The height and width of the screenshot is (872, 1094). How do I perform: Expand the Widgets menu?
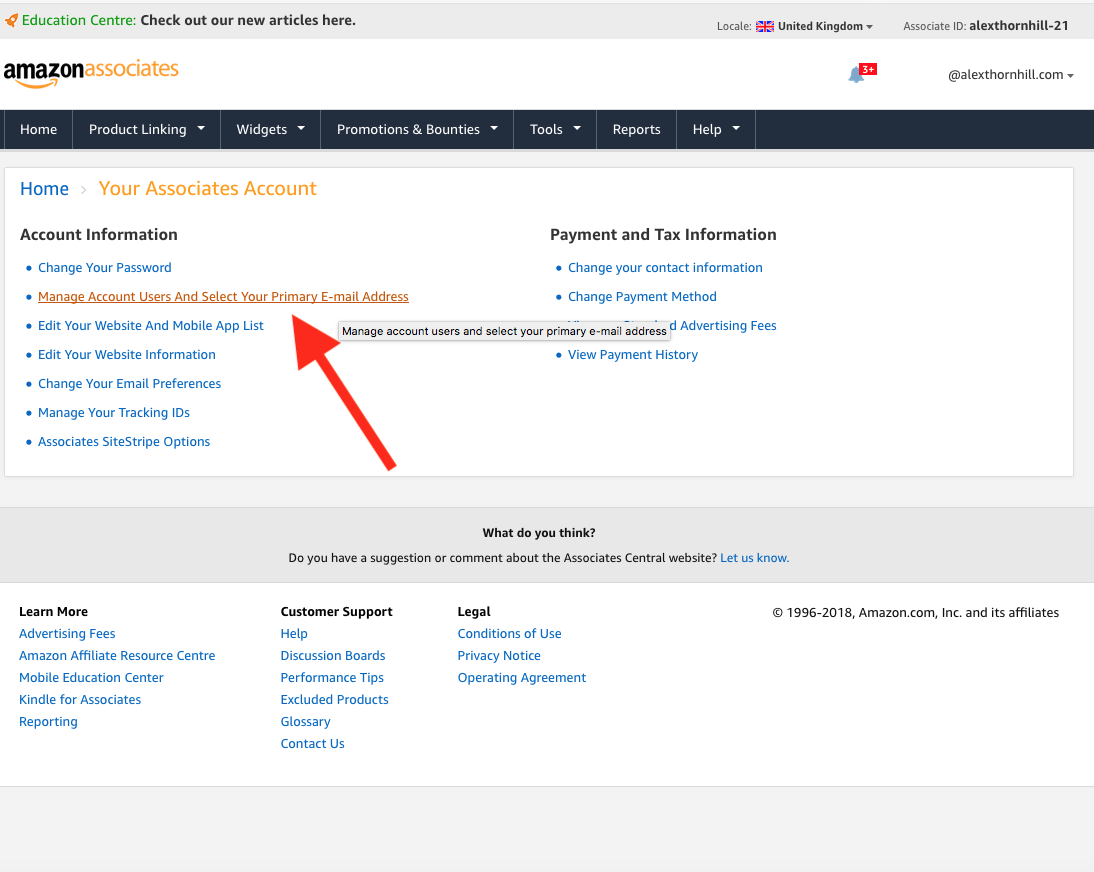(x=271, y=129)
